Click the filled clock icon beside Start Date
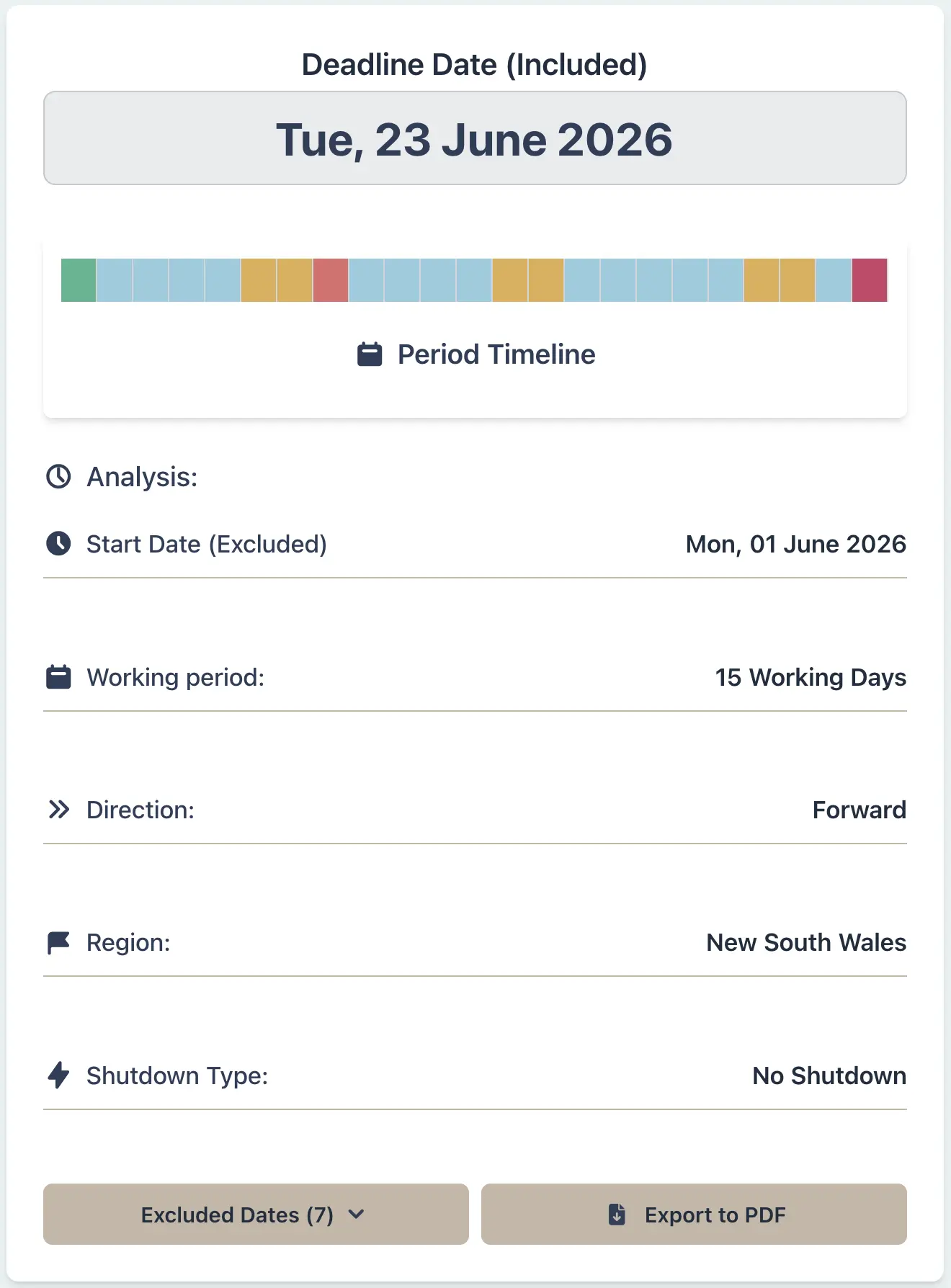 (x=58, y=544)
